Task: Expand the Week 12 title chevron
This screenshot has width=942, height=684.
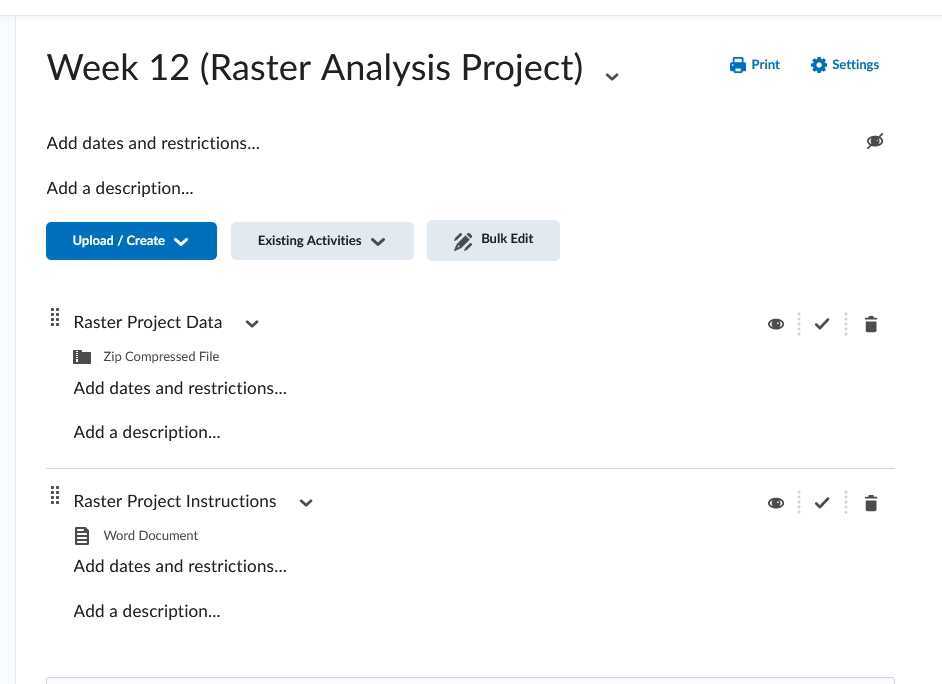Action: coord(611,76)
